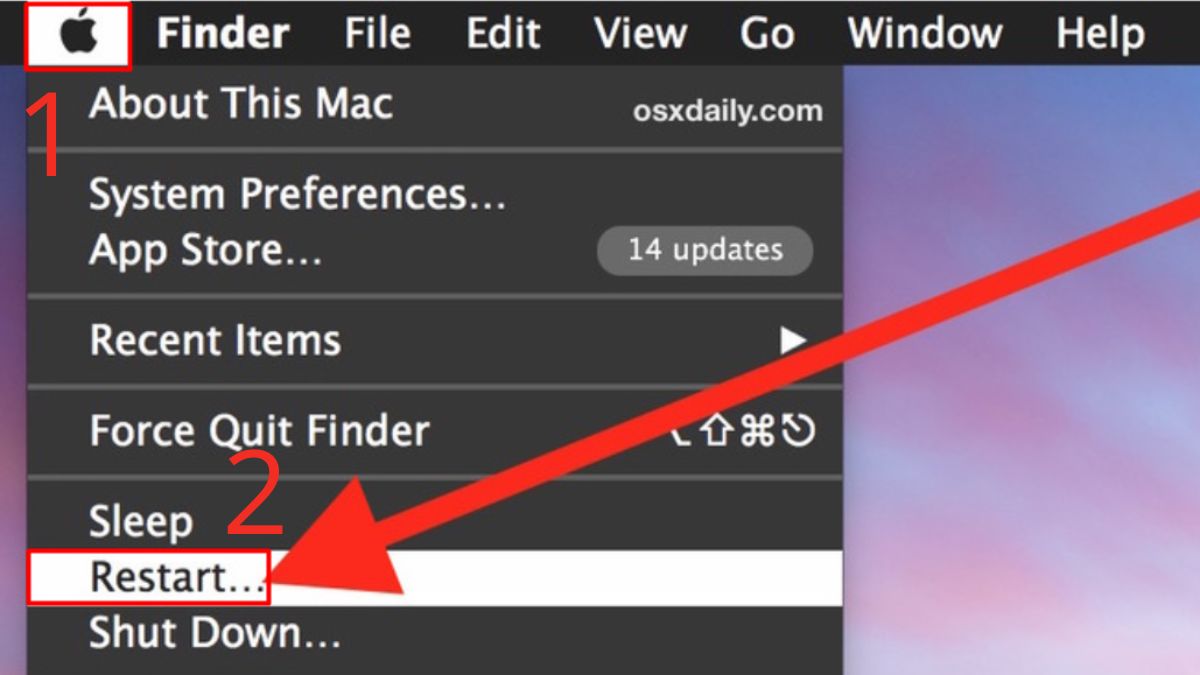The height and width of the screenshot is (675, 1200).
Task: Expand Recent Items submenu arrow
Action: tap(793, 342)
